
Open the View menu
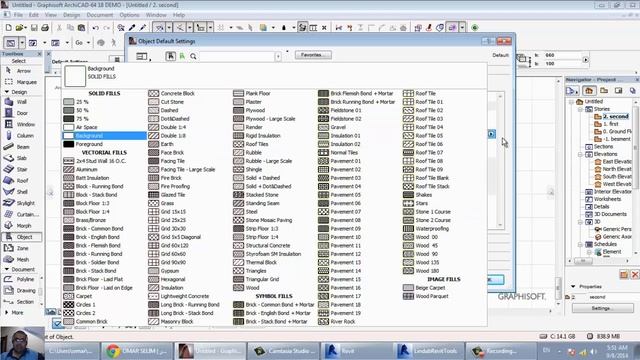51,15
